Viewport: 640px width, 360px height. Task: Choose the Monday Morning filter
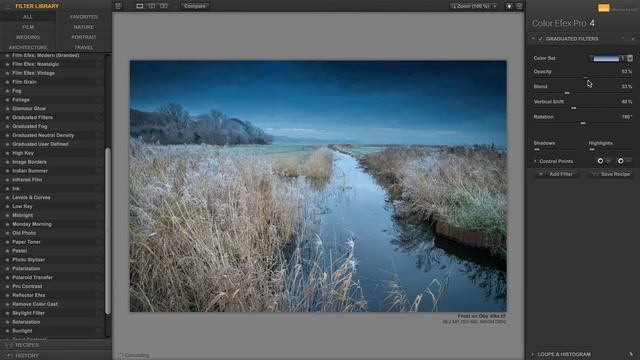[32, 224]
